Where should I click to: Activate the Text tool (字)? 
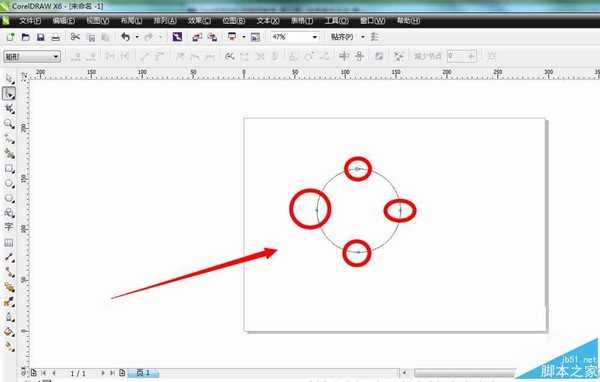click(x=9, y=227)
